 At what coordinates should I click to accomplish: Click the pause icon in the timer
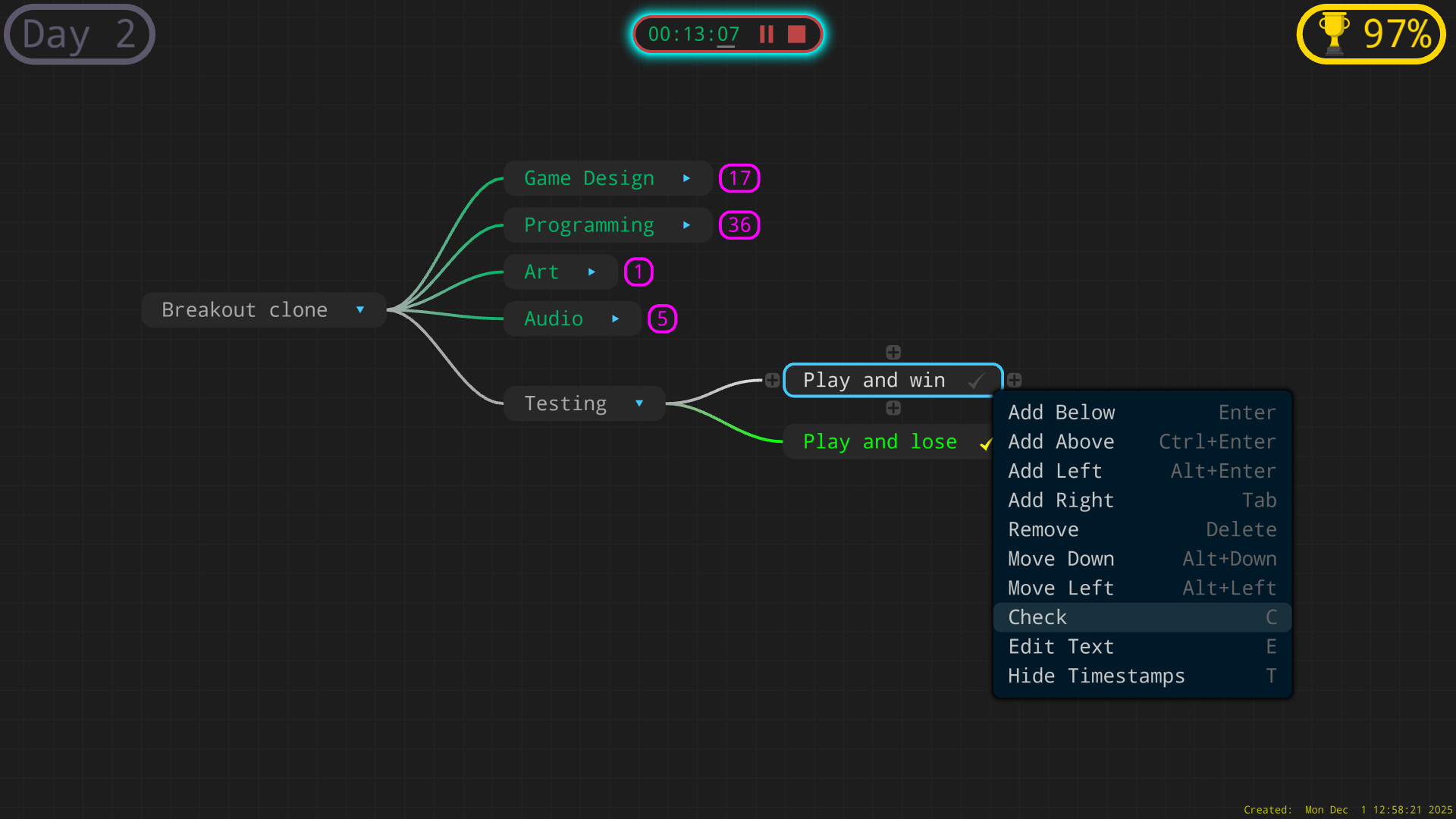coord(766,34)
